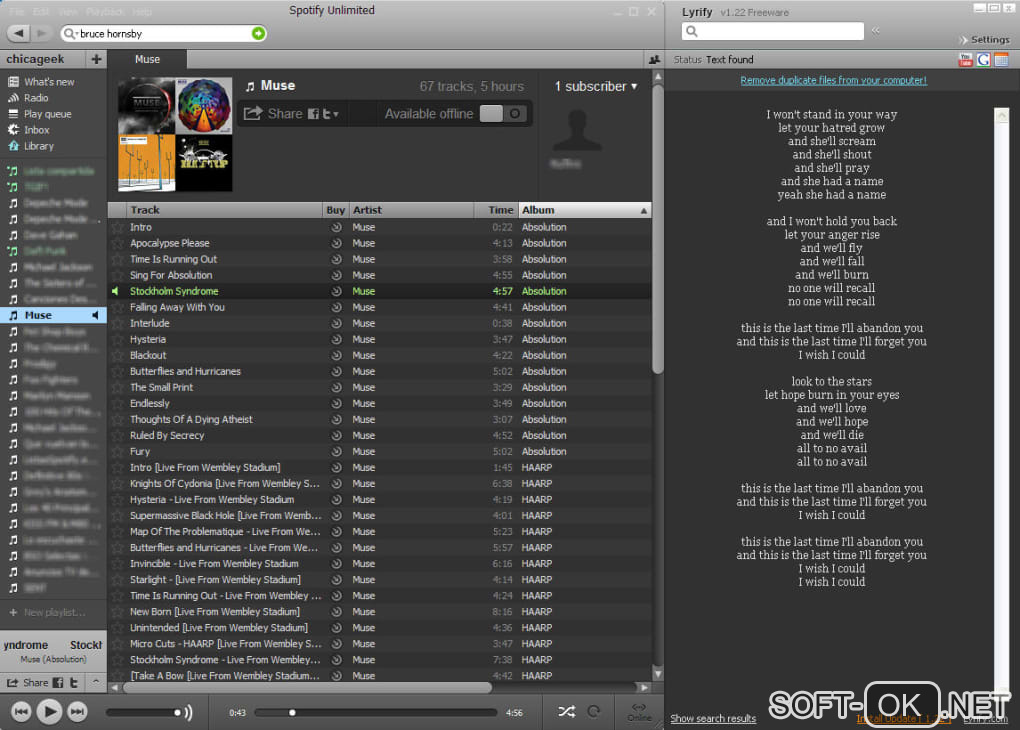The image size is (1020, 730).
Task: Open Share dropdown arrow in playlist header
Action: coord(336,115)
